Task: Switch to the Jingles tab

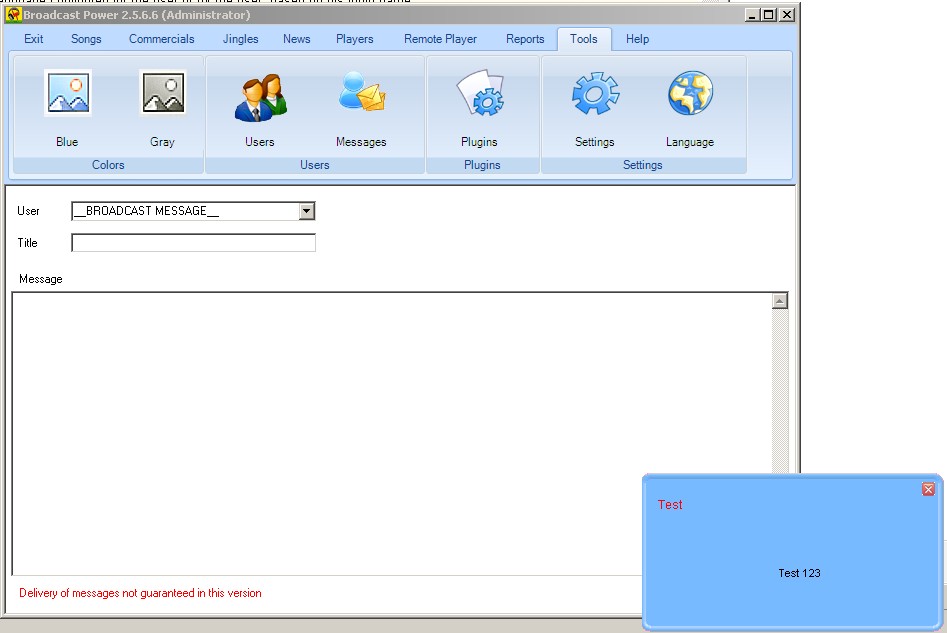Action: [x=240, y=39]
